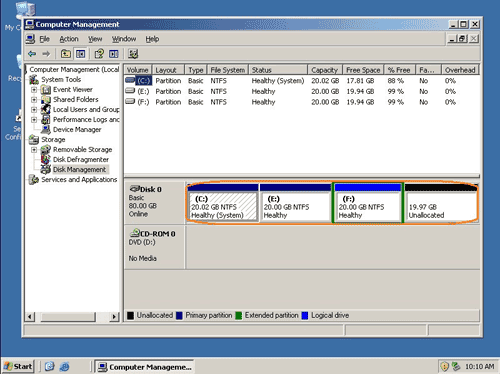
Task: Expand the Removable Storage node
Action: point(34,150)
